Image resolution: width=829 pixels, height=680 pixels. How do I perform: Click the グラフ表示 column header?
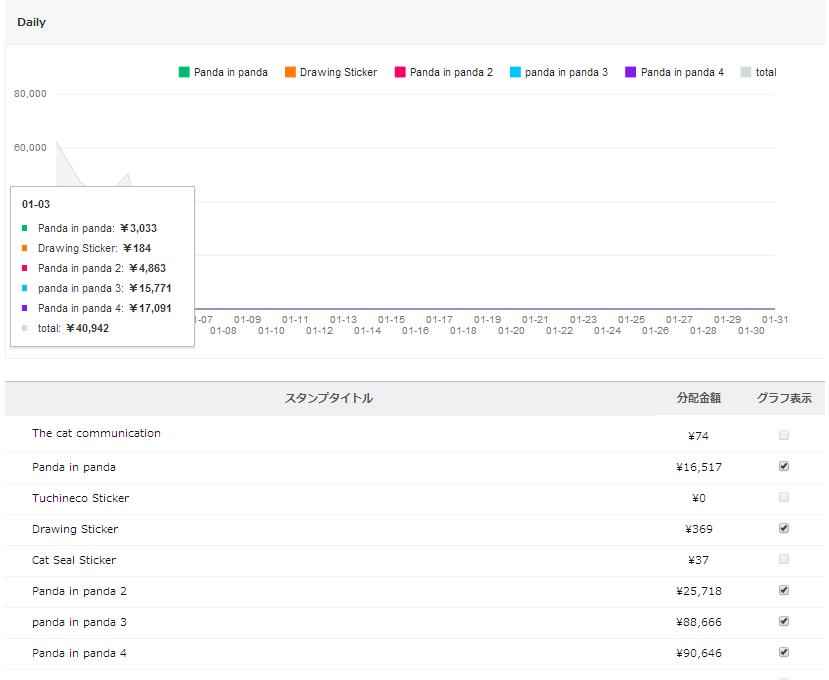(x=784, y=398)
